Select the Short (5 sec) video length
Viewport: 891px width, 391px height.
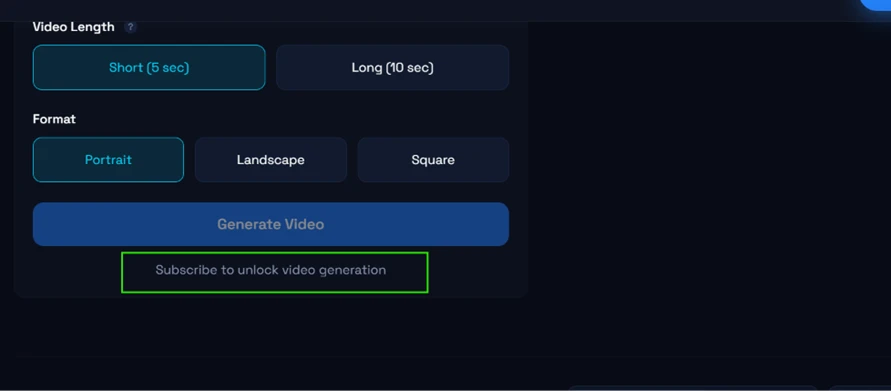[x=149, y=68]
